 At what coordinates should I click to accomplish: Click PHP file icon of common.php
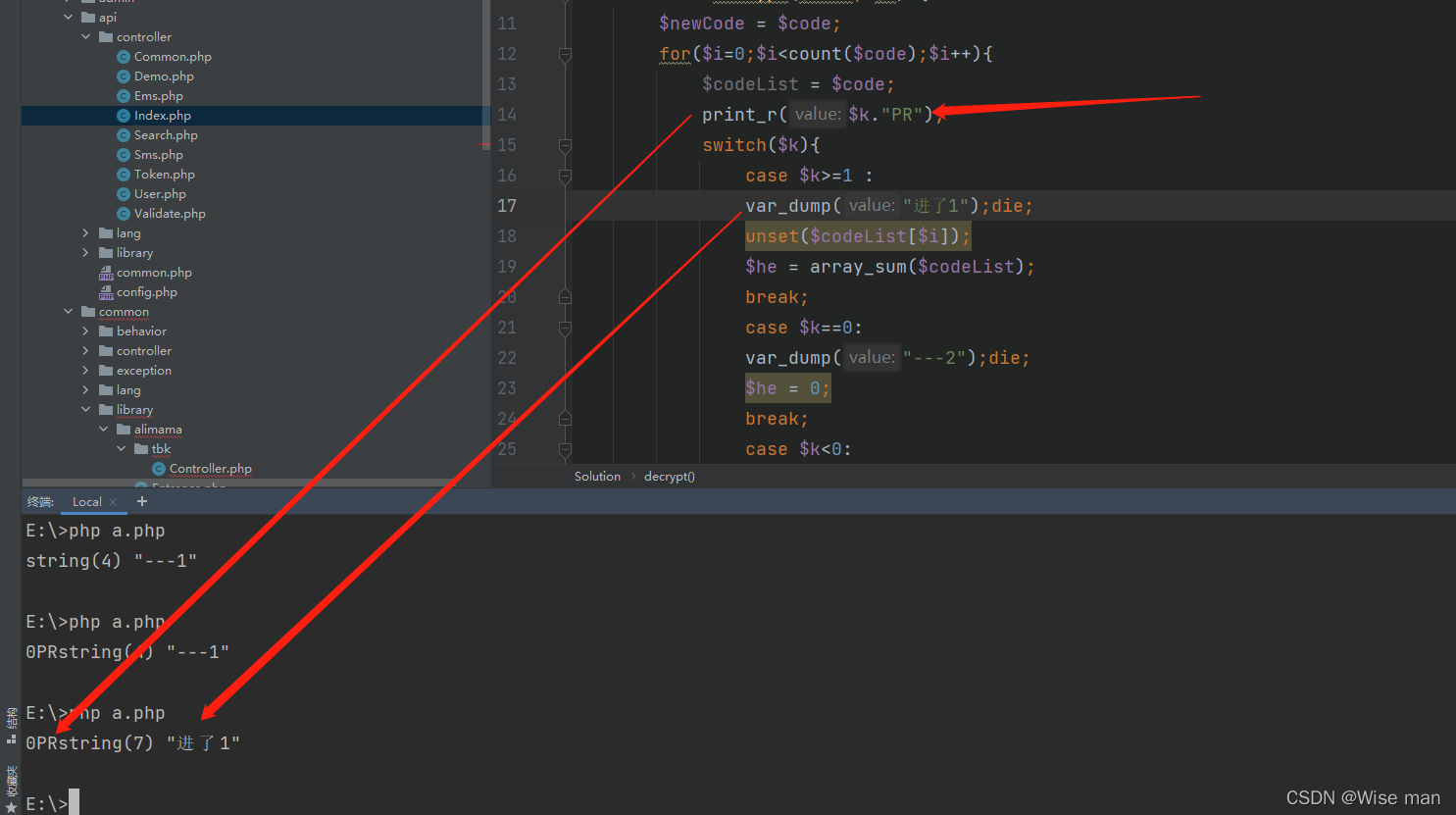pos(106,273)
